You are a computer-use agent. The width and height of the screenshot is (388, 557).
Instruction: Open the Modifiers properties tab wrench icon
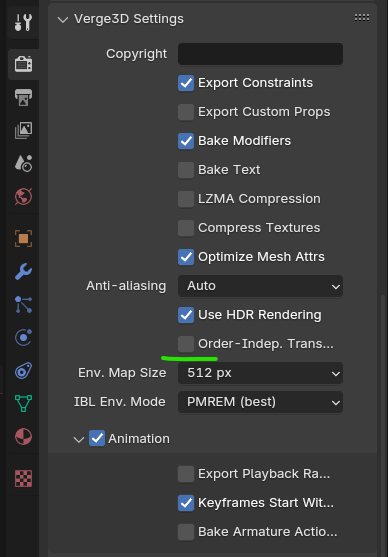(x=23, y=272)
